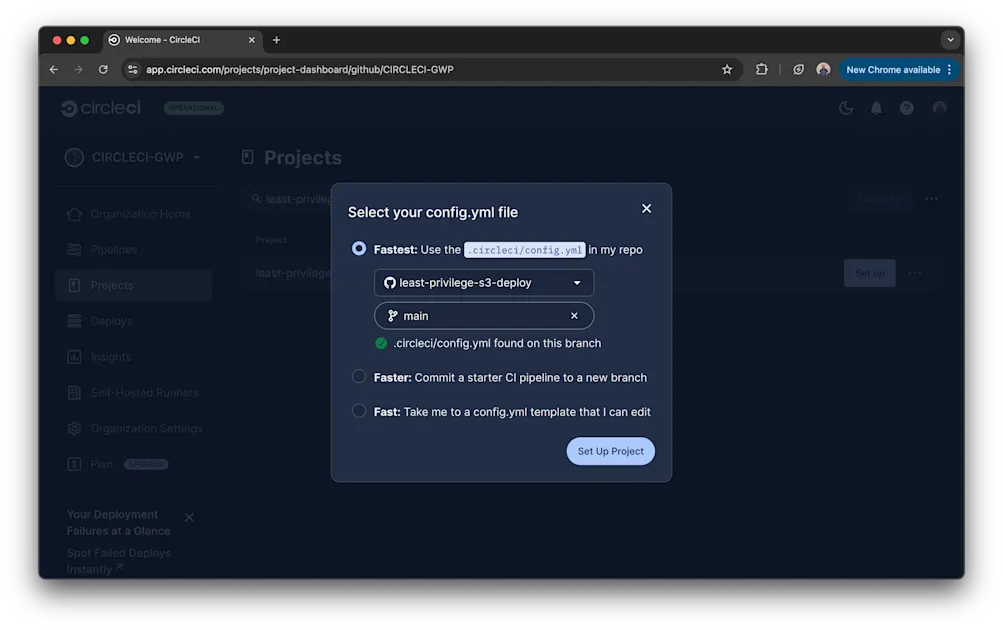This screenshot has width=1003, height=630.
Task: Pick the Fast editable template option
Action: pos(358,410)
